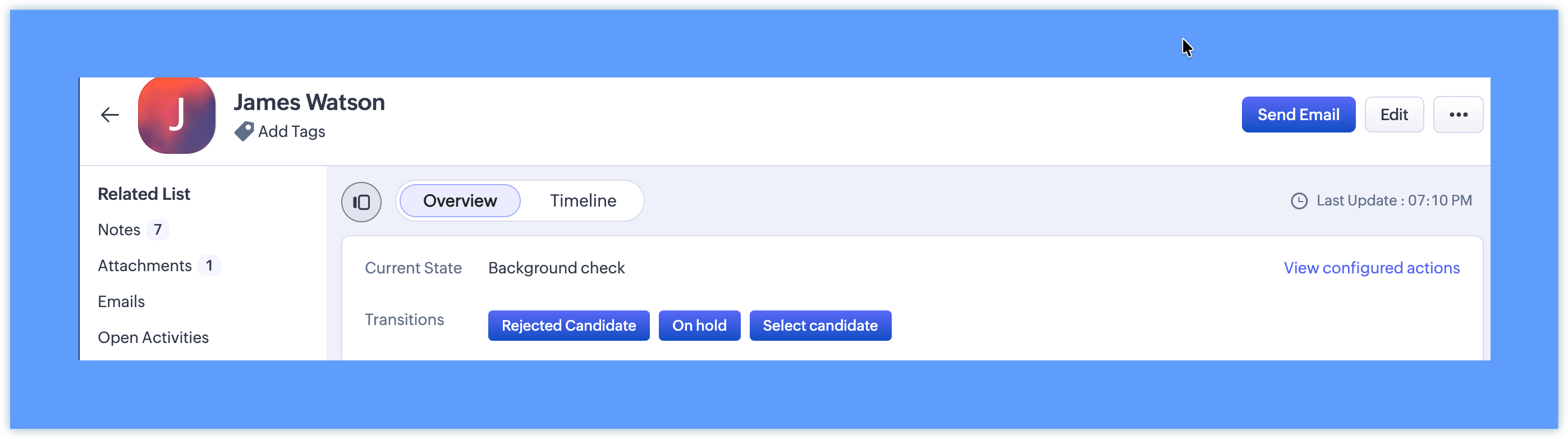Click the Notes count badge 7
1568x439 pixels.
coord(158,230)
